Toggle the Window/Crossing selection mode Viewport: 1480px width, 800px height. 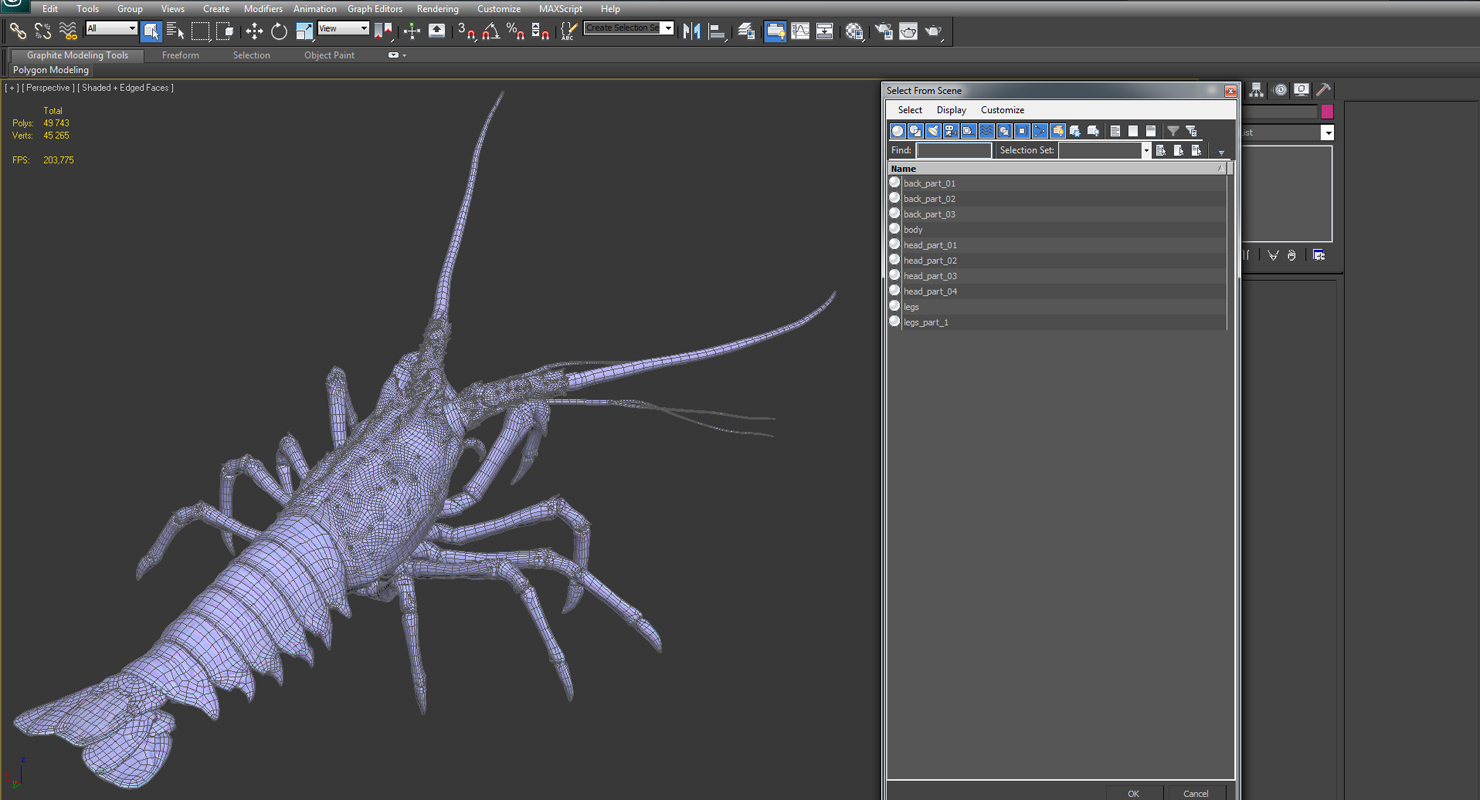click(224, 31)
